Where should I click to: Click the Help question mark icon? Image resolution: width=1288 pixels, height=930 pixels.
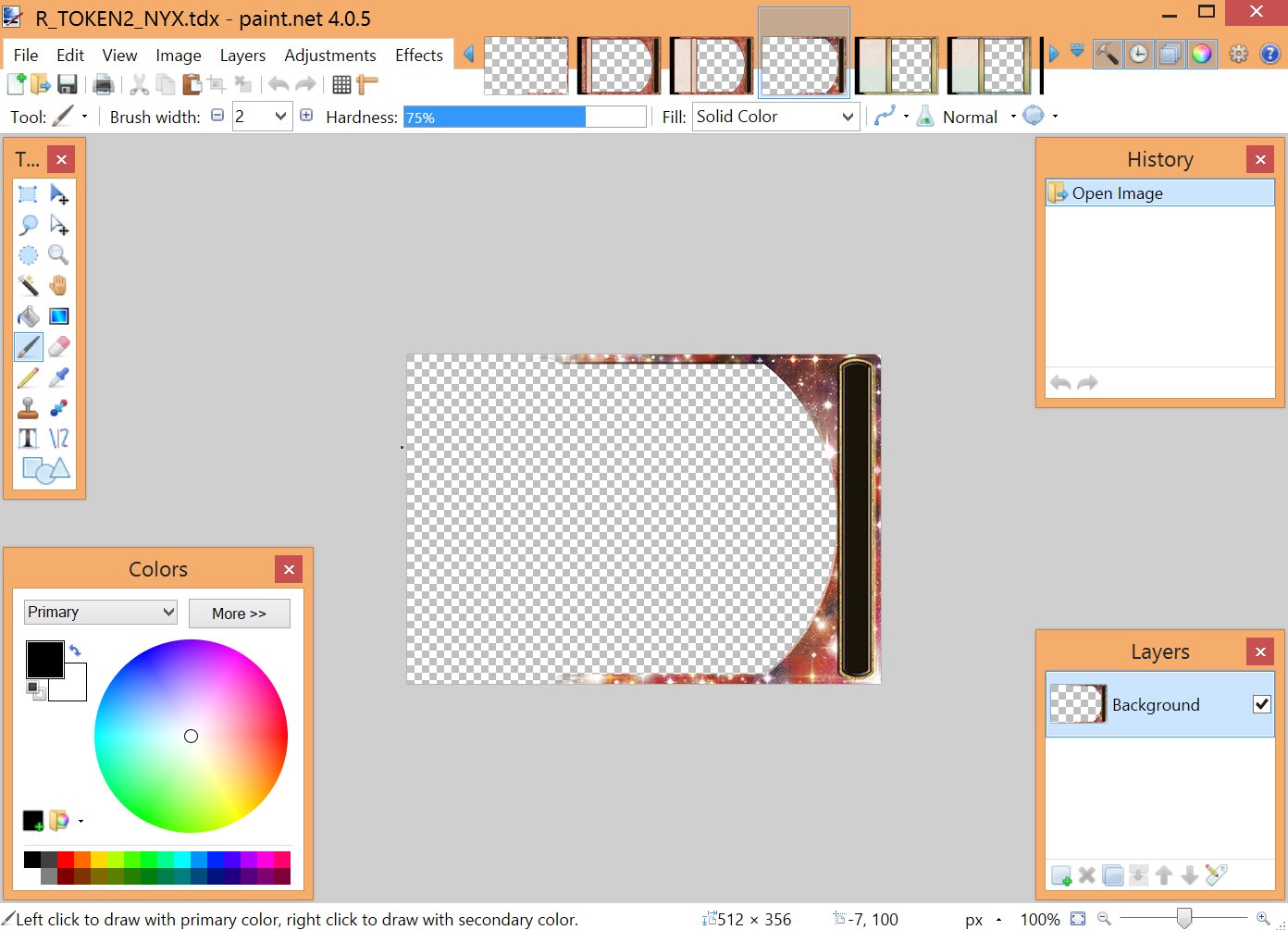(x=1270, y=54)
